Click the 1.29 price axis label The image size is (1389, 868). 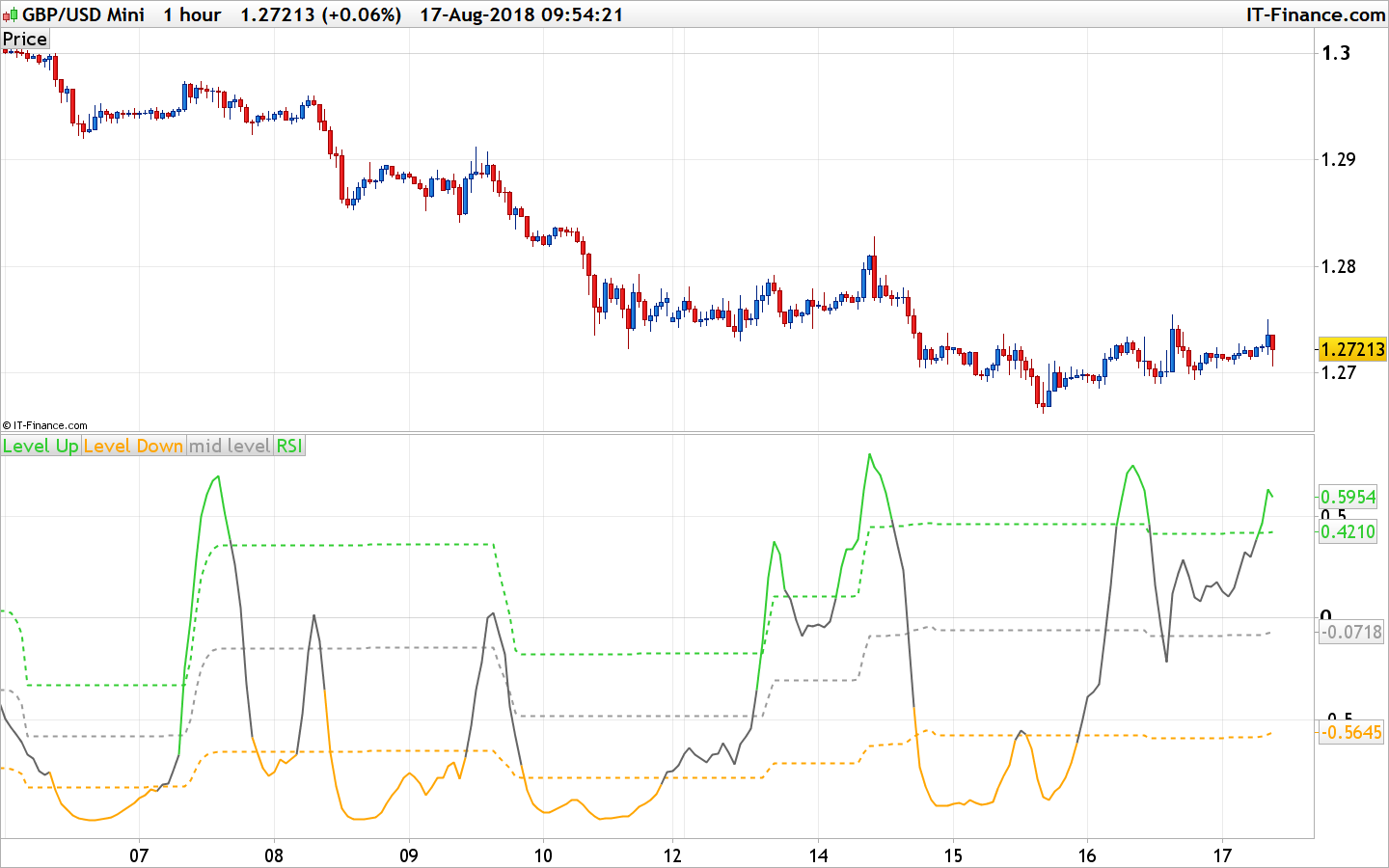click(x=1338, y=159)
